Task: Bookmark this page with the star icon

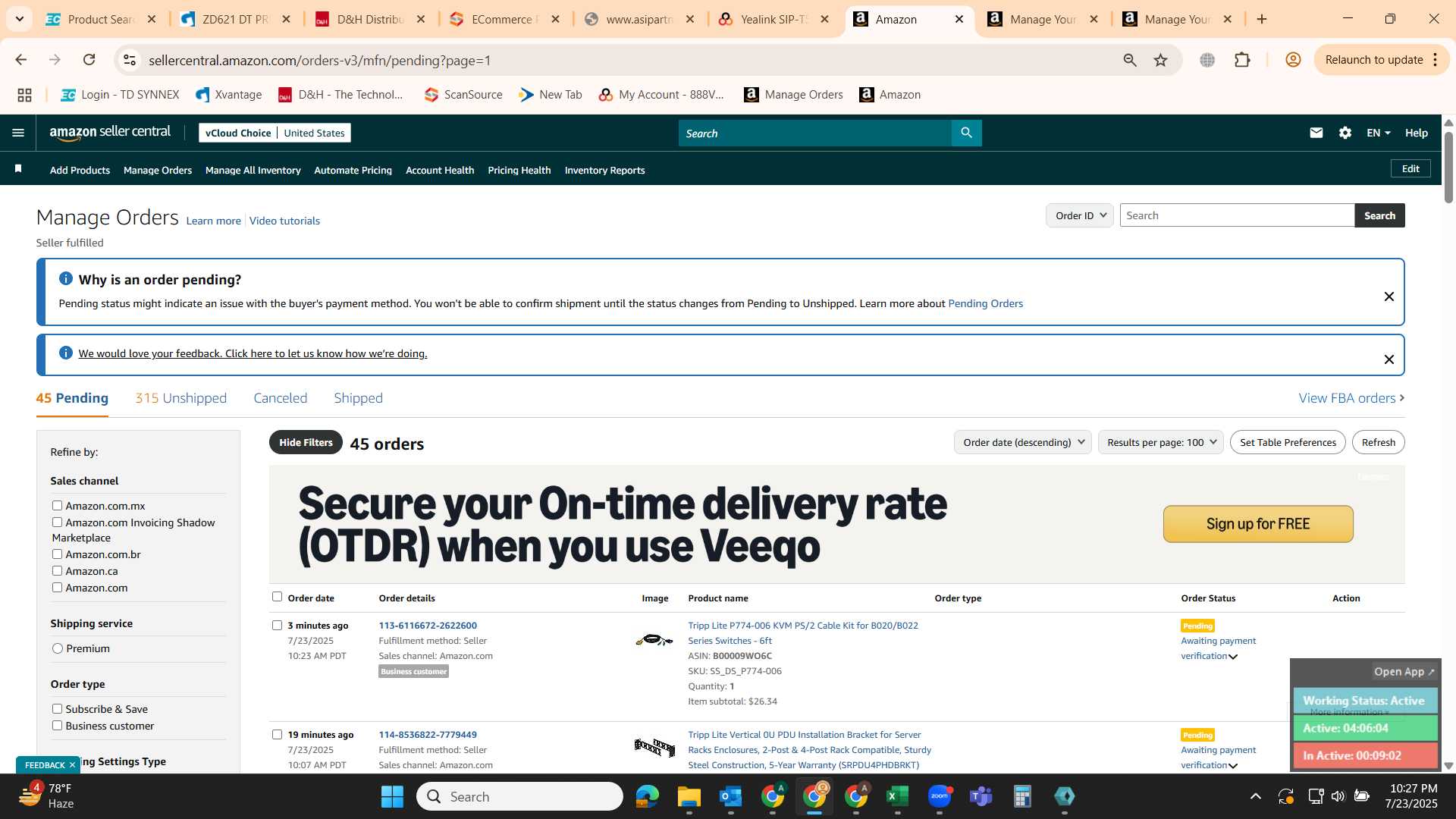Action: point(1160,60)
